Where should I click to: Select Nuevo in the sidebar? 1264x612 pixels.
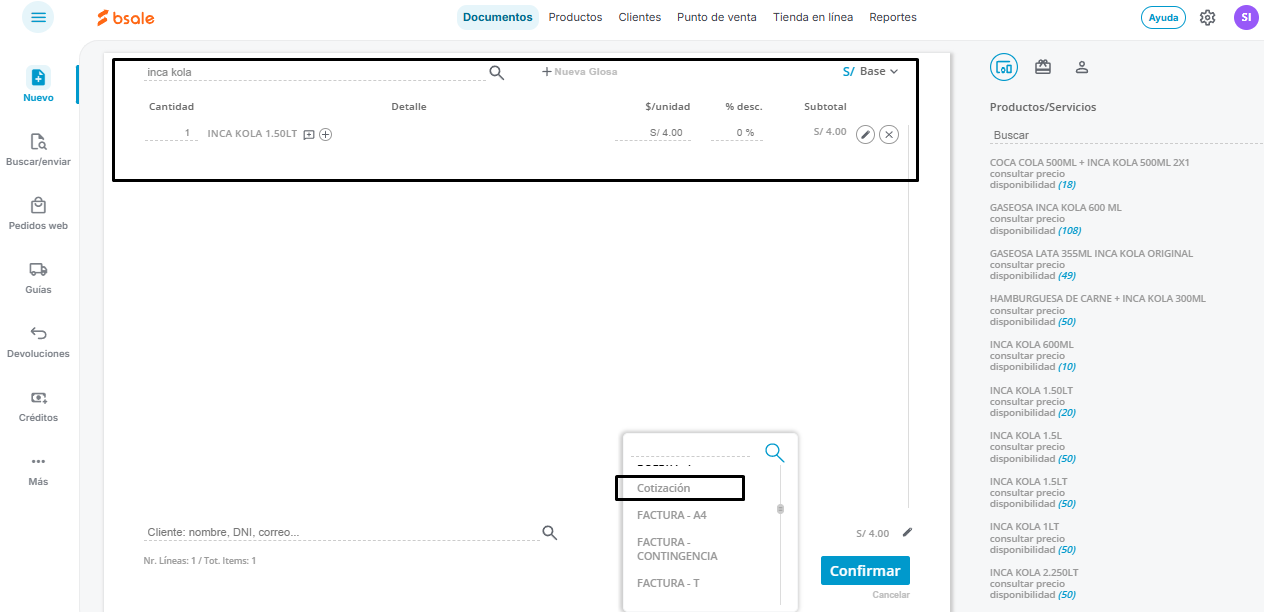[x=38, y=86]
